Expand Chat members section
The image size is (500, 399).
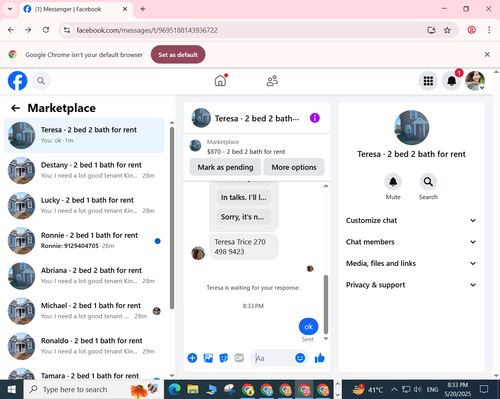tap(411, 242)
